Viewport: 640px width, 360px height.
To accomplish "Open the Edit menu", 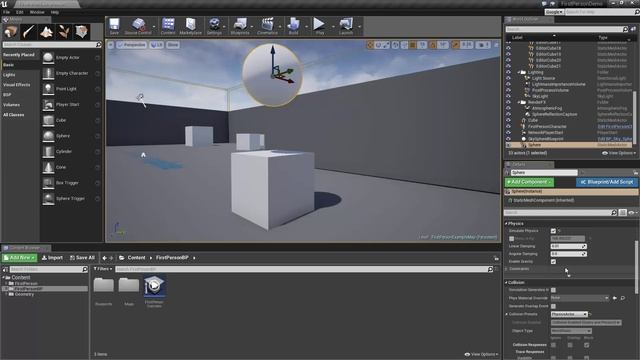I will [20, 12].
